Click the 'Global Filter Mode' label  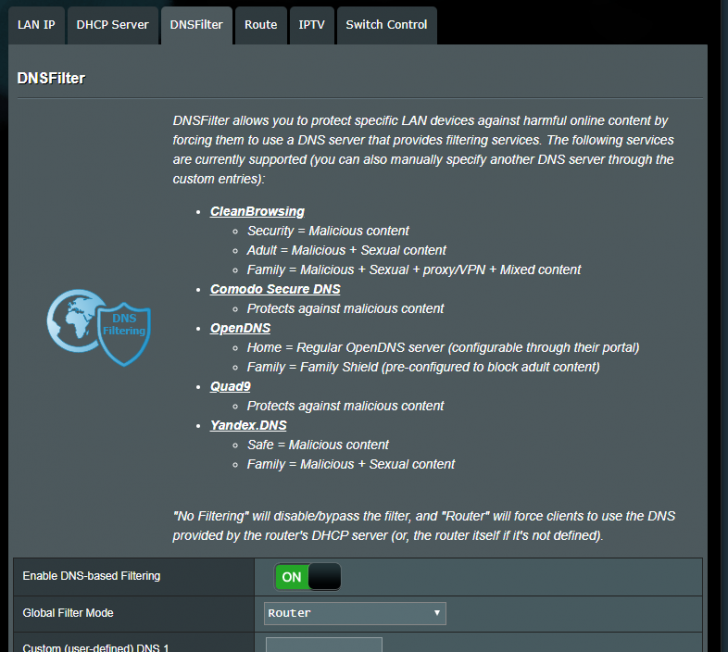click(x=68, y=613)
